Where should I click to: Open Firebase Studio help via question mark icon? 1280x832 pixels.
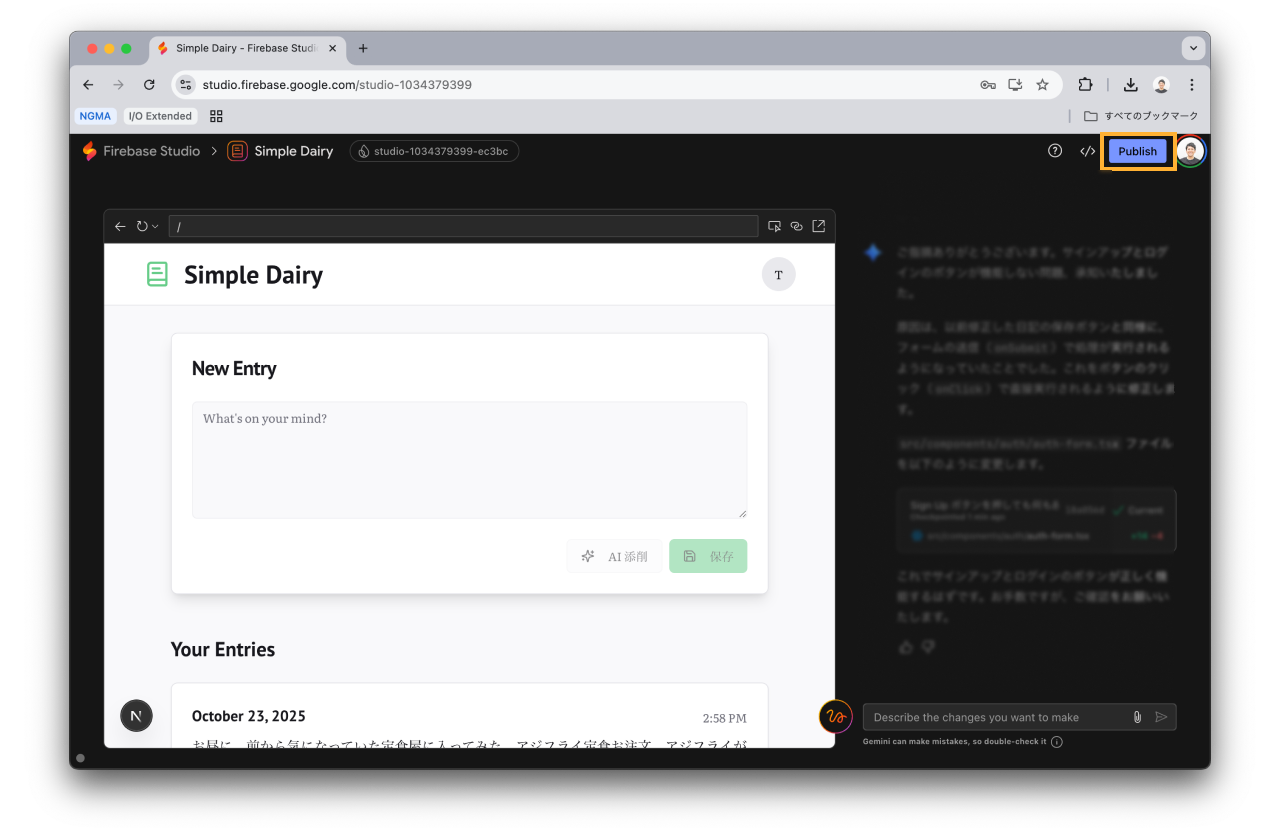(x=1054, y=150)
